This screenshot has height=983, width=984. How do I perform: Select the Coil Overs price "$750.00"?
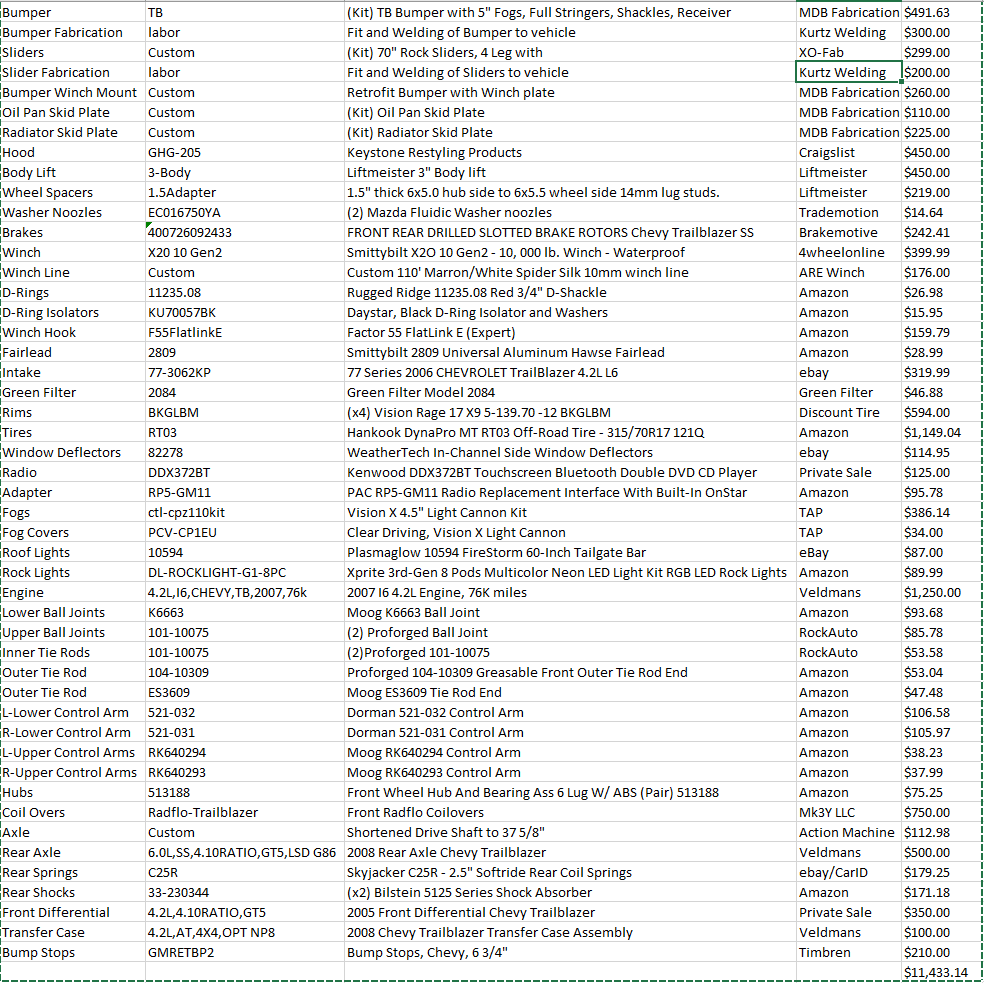tap(942, 812)
